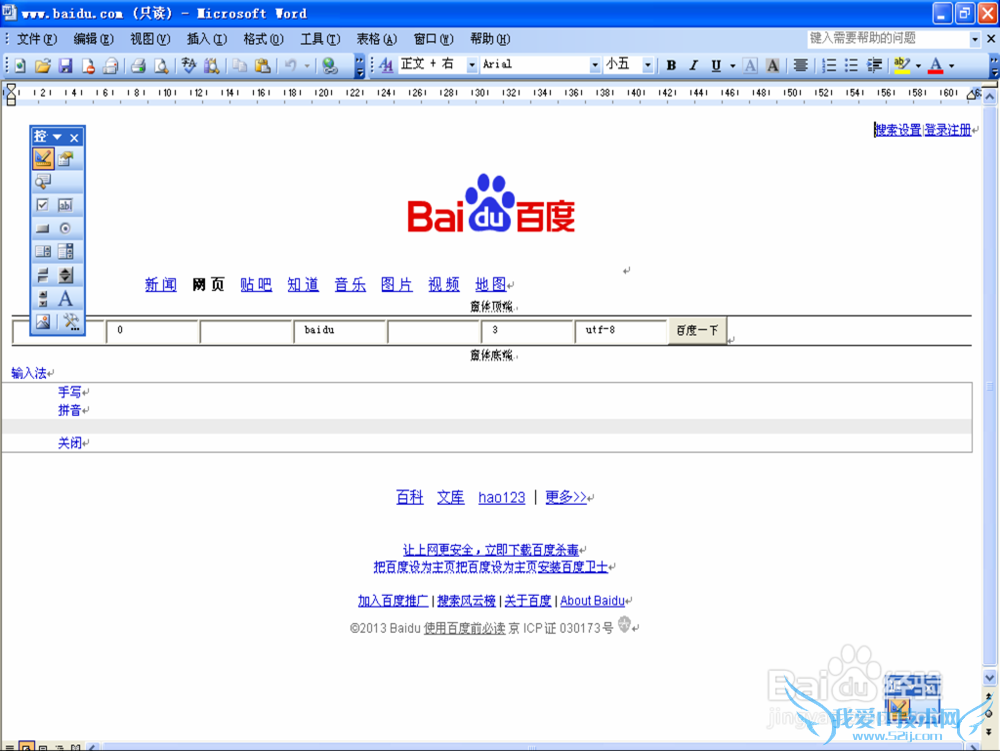This screenshot has height=751, width=1000.
Task: Close the floating Control Toolbox
Action: [75, 137]
